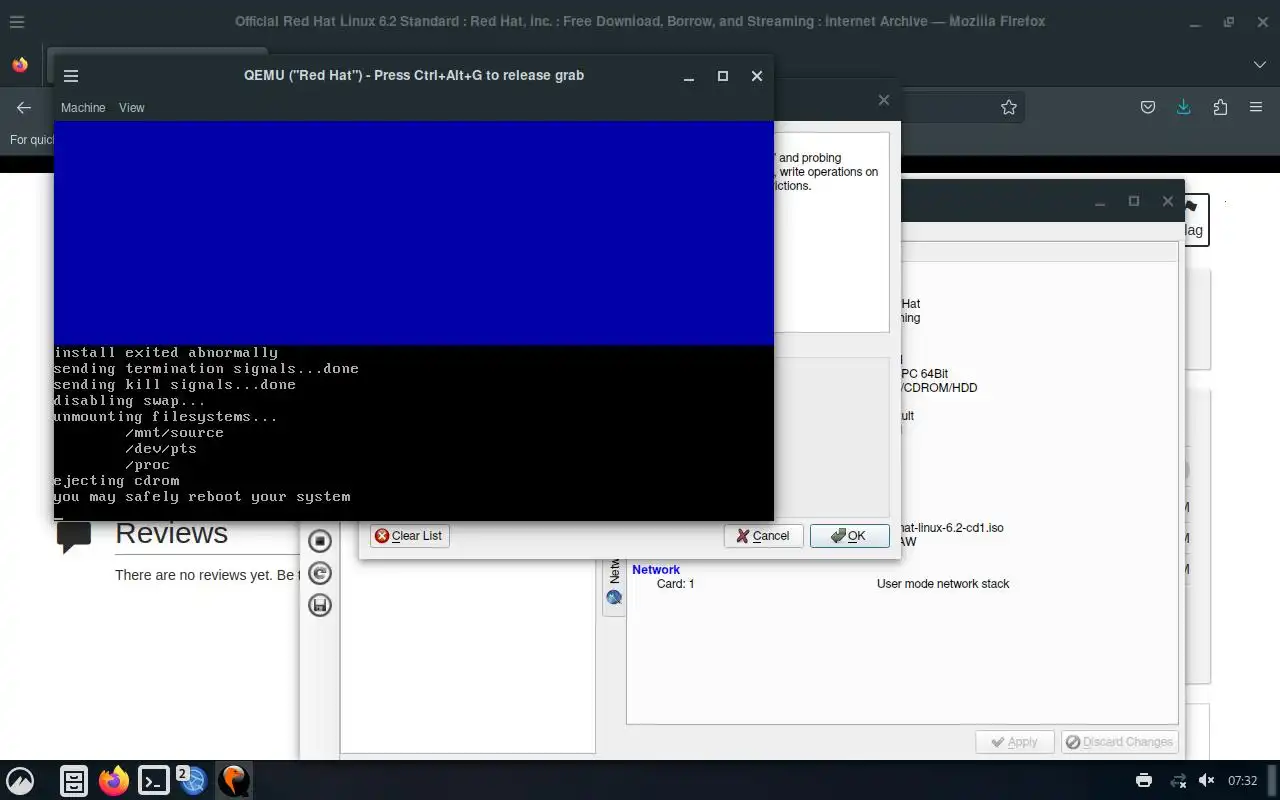The image size is (1280, 800).
Task: Click inside the QEMU blue VM display
Action: click(x=414, y=233)
